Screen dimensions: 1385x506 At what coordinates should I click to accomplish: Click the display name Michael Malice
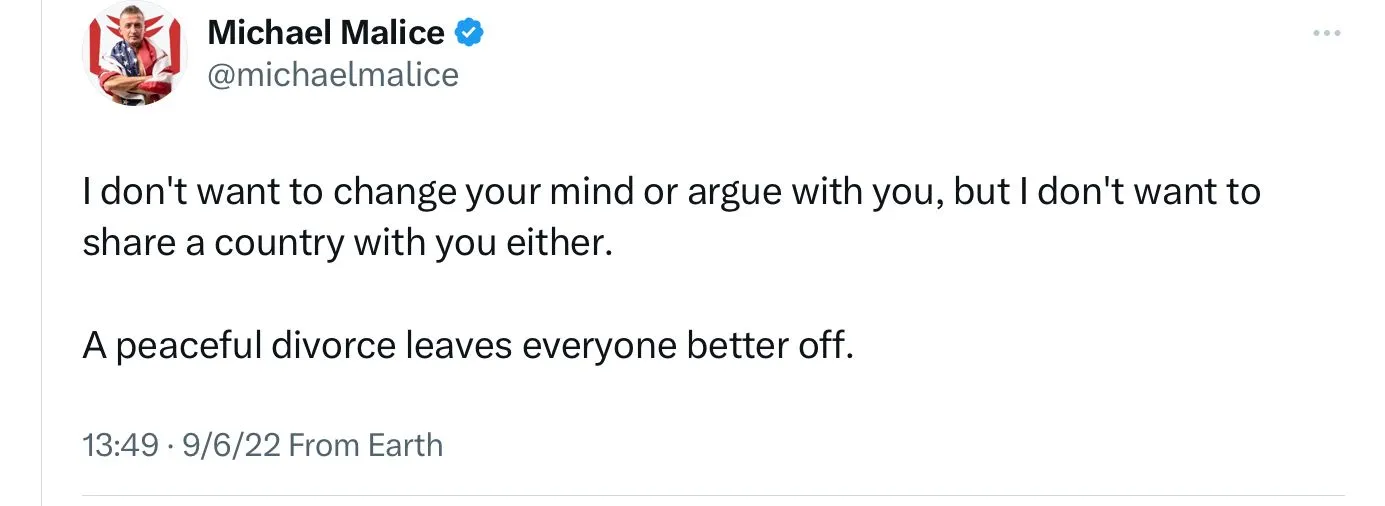click(325, 33)
